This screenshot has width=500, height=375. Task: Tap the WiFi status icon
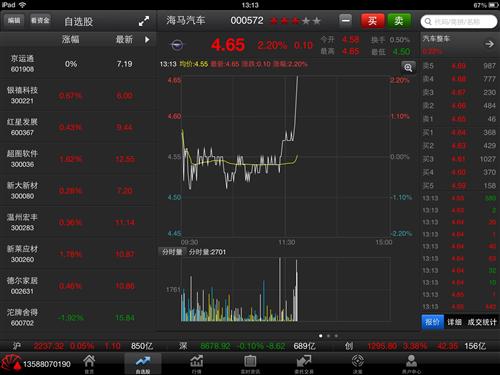(x=22, y=5)
